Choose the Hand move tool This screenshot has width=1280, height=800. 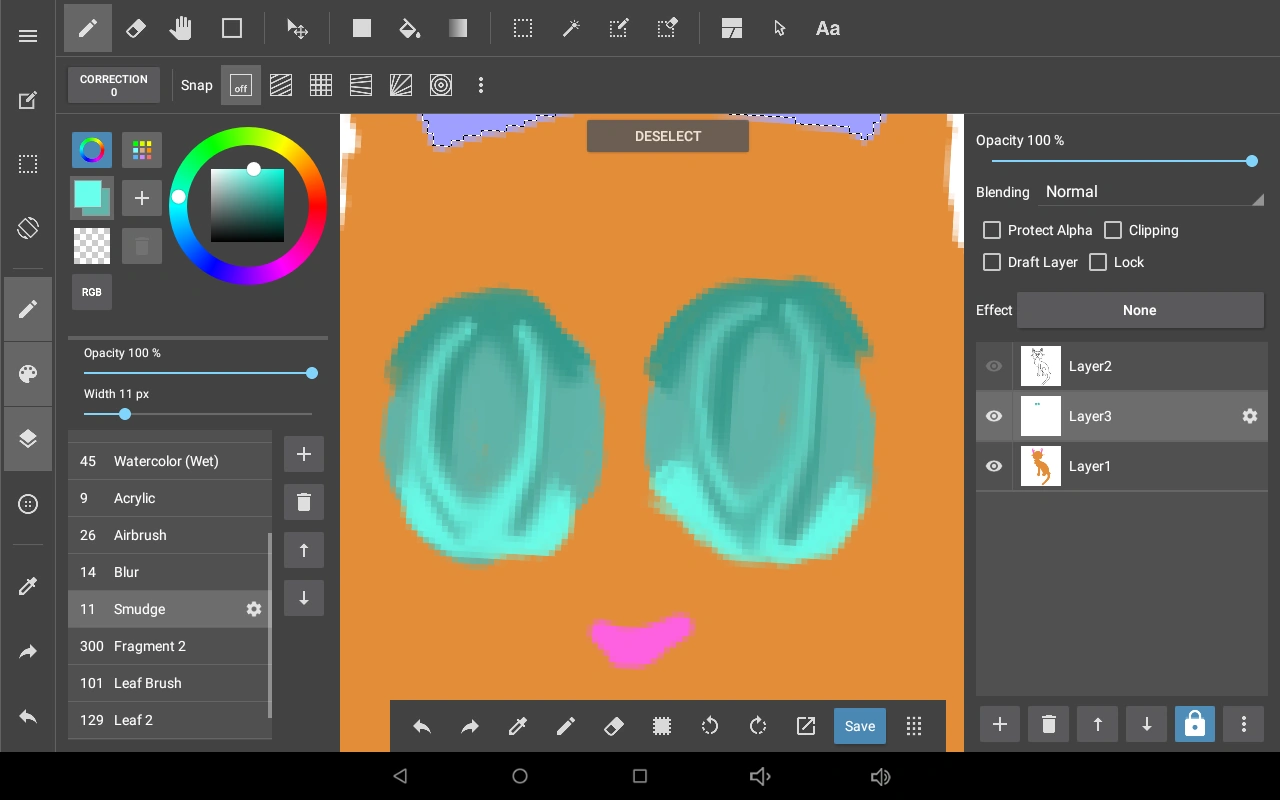tap(180, 29)
